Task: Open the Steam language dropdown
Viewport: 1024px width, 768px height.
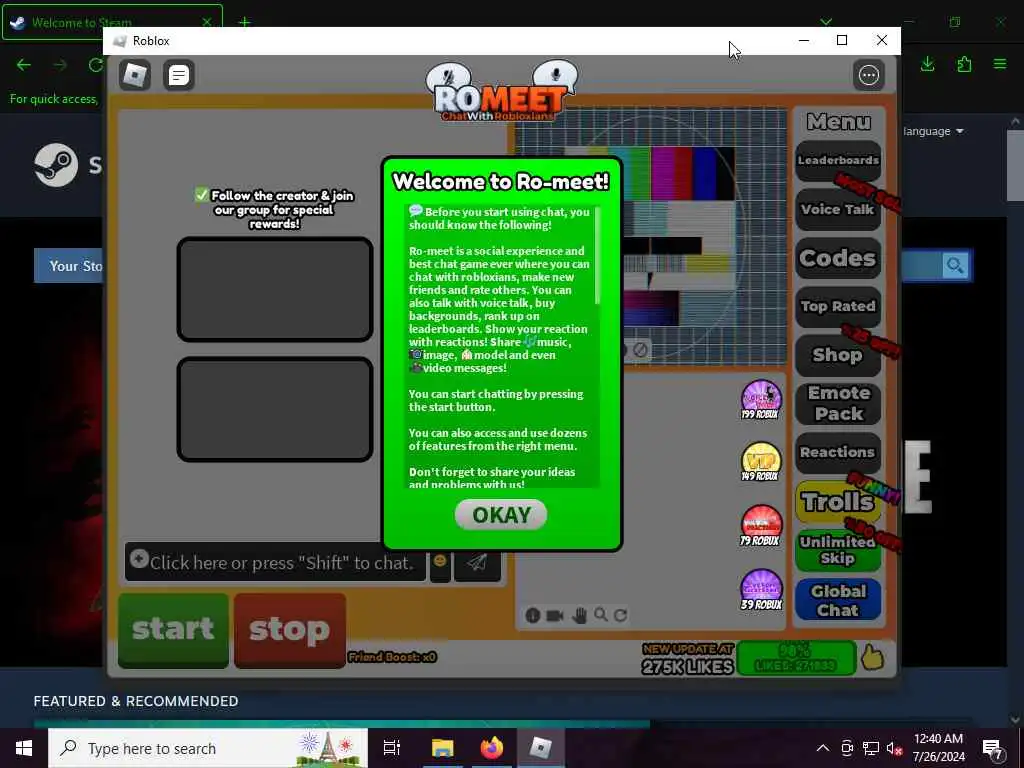Action: (934, 131)
